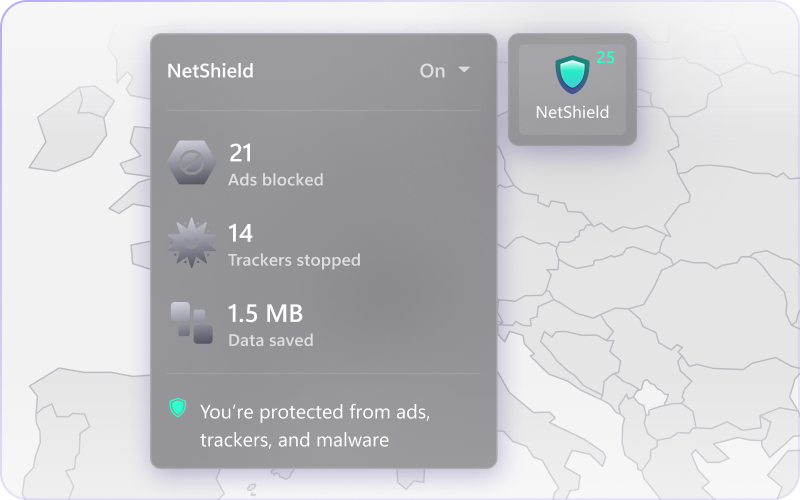Click the Data saved squares icon

[x=190, y=322]
